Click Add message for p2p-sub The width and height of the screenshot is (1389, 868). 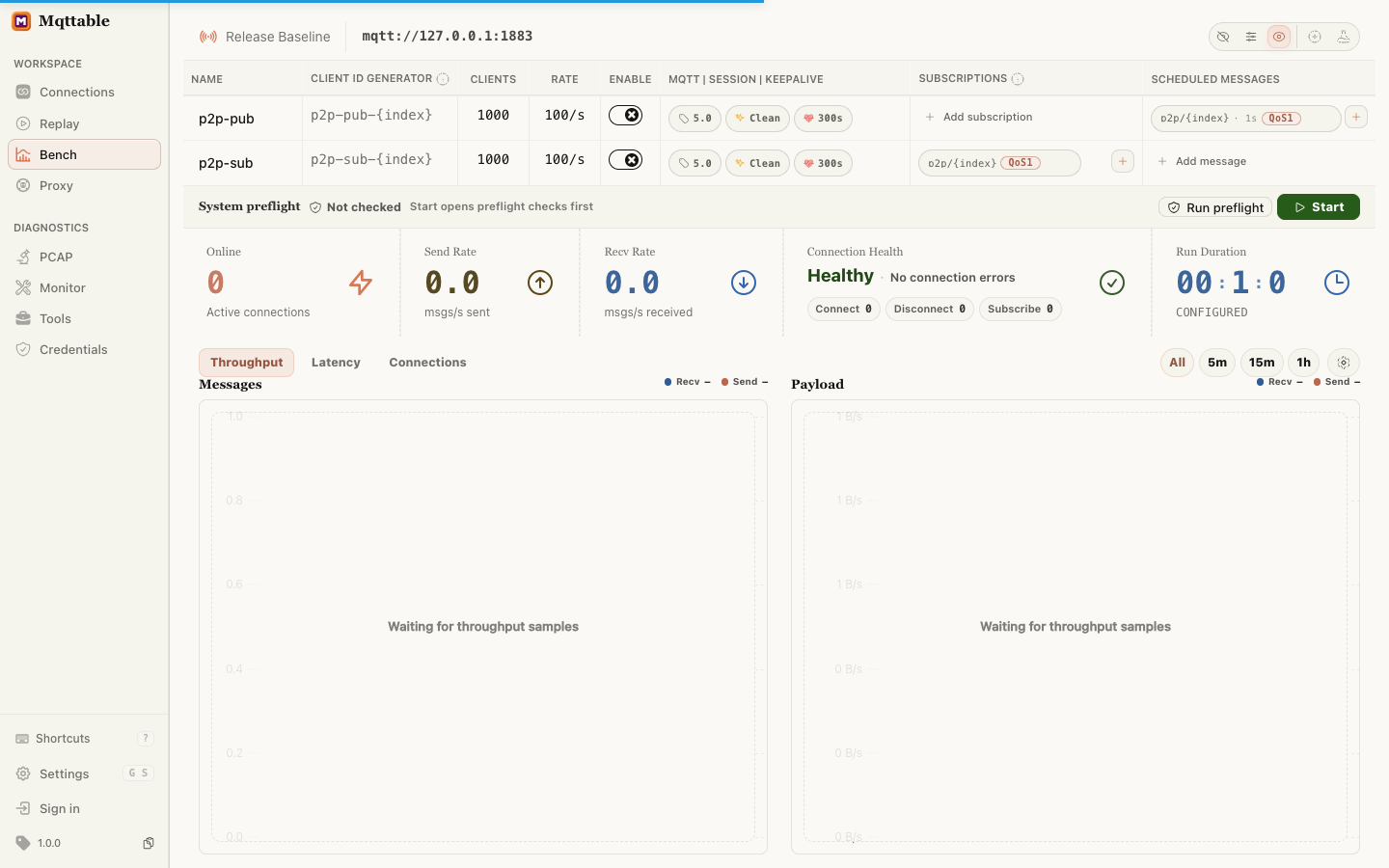(1201, 161)
